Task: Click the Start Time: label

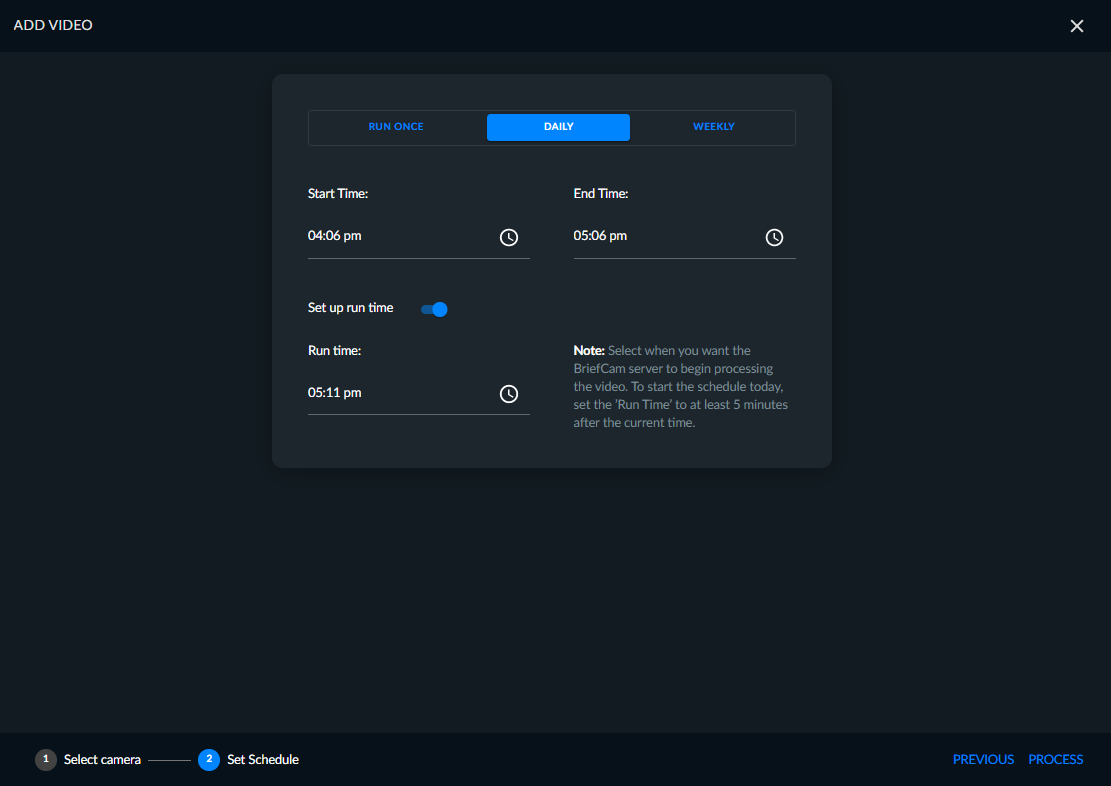Action: pyautogui.click(x=338, y=193)
